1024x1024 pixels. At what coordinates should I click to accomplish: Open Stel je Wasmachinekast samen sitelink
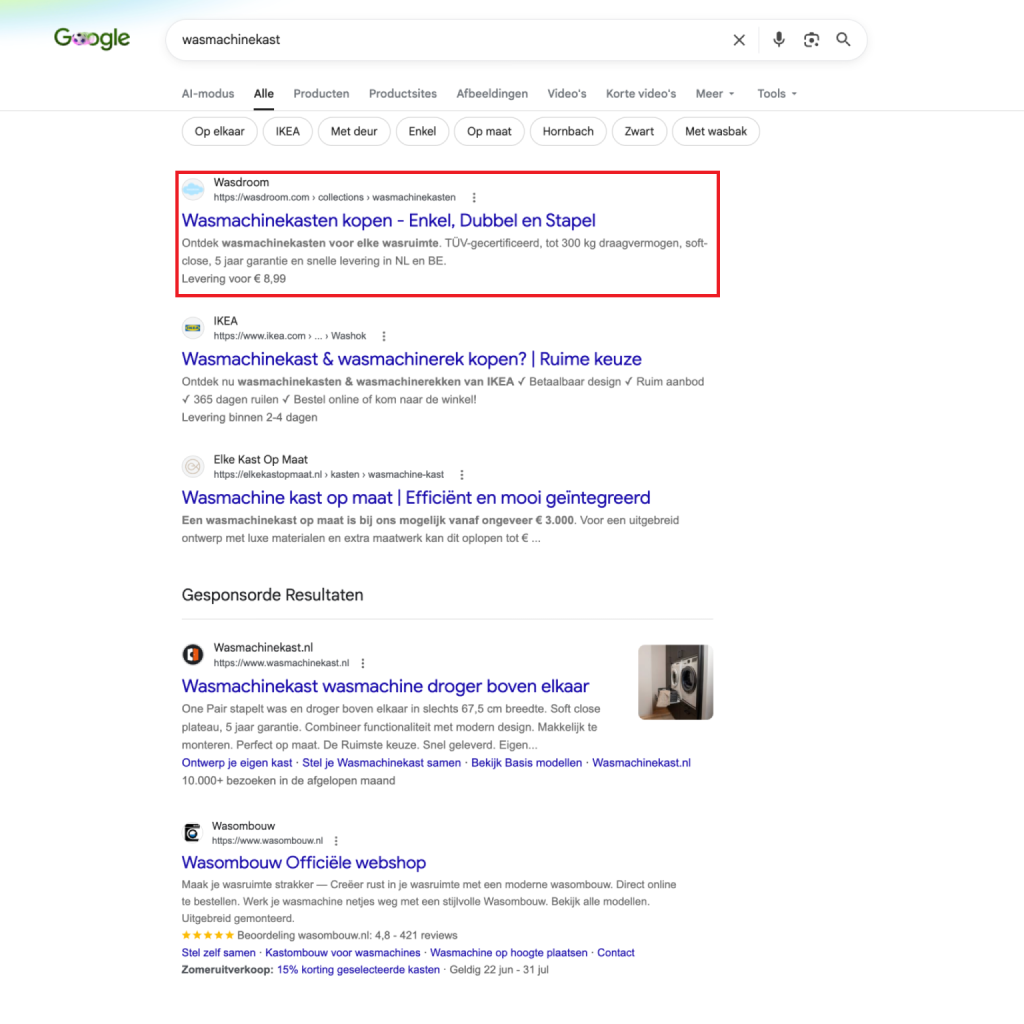point(381,763)
